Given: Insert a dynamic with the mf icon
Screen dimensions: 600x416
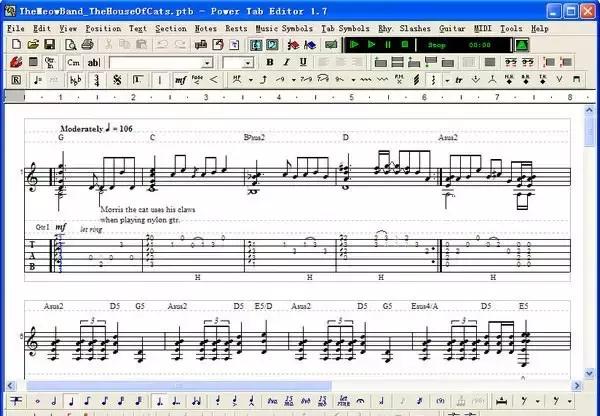Looking at the screenshot, I should (180, 79).
